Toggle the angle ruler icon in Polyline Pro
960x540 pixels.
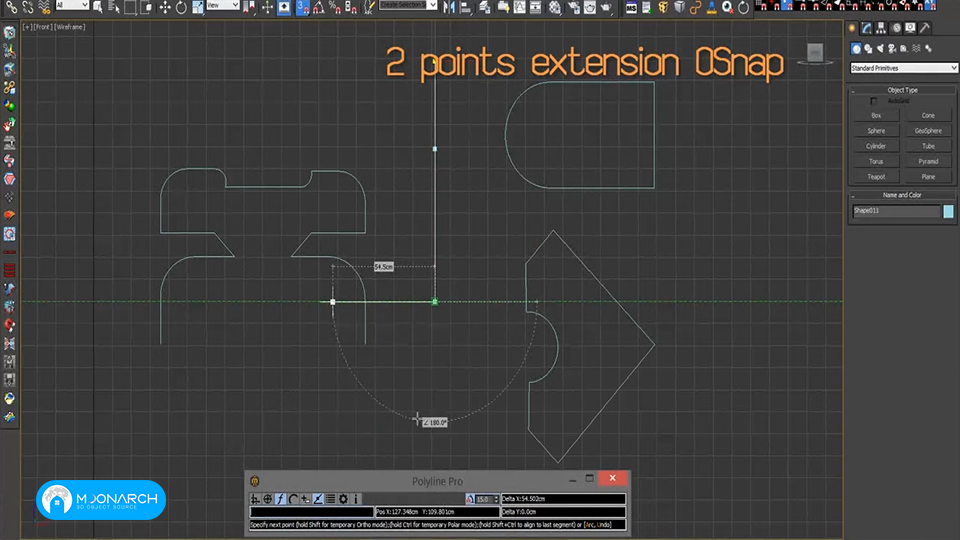point(318,499)
